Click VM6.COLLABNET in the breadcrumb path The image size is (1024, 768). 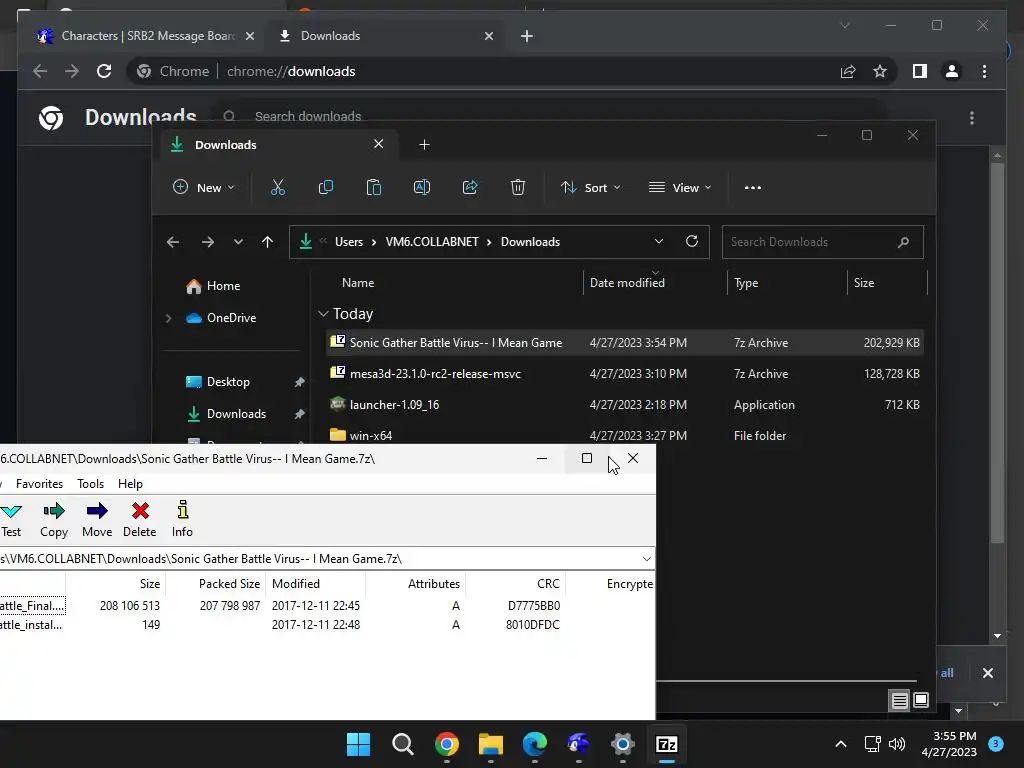tap(432, 242)
